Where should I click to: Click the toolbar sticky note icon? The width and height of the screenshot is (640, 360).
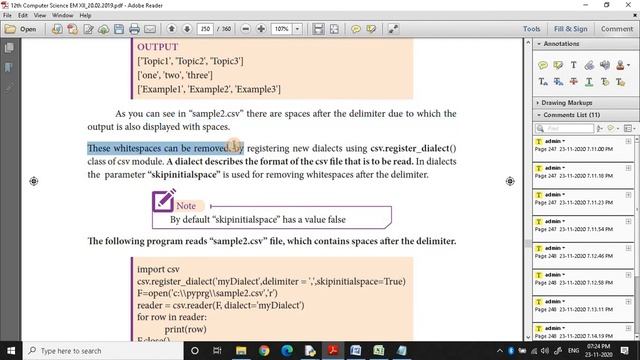(356, 29)
